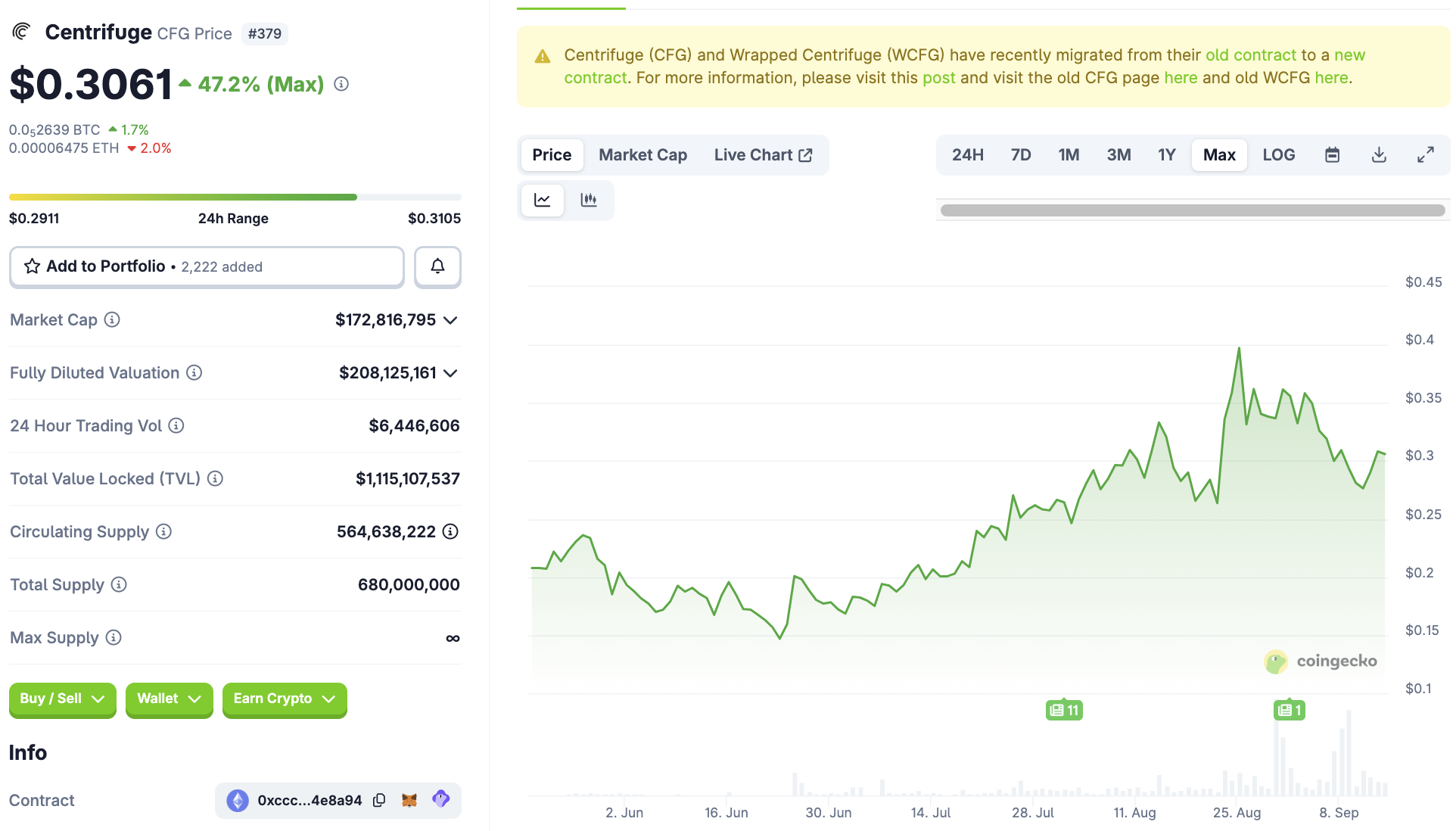
Task: Show Market Cap info icon
Action: click(112, 319)
